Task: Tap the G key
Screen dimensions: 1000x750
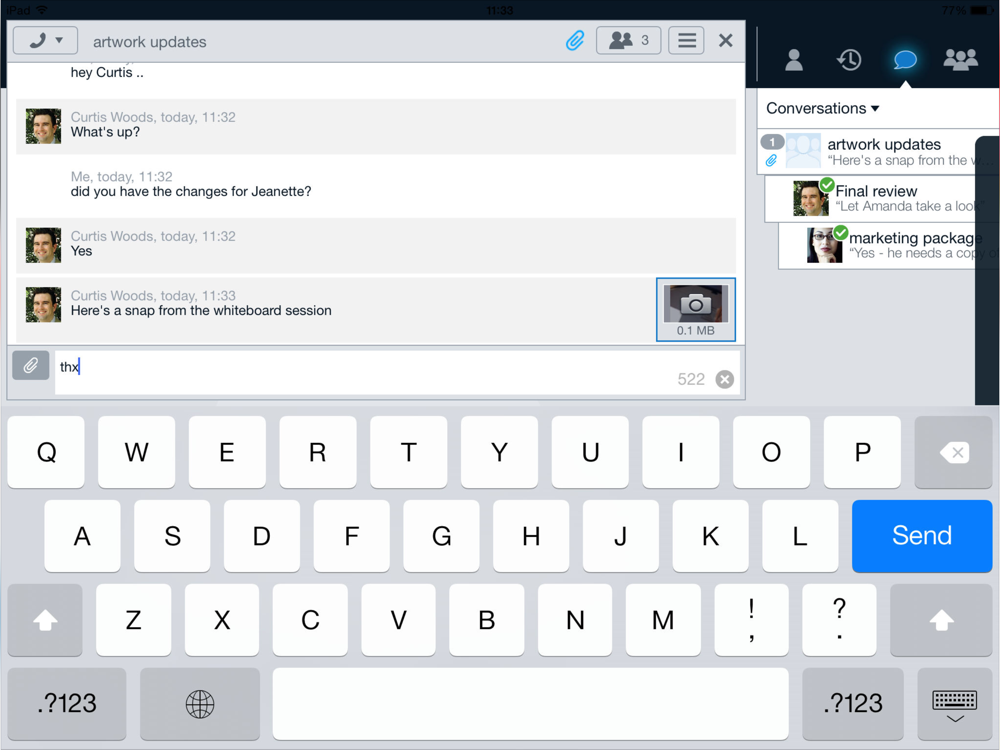Action: (x=441, y=536)
